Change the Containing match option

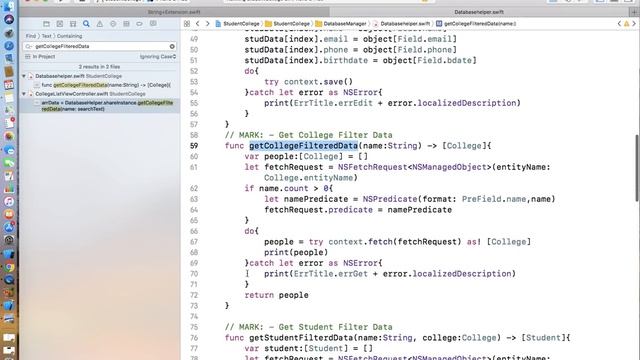click(69, 36)
